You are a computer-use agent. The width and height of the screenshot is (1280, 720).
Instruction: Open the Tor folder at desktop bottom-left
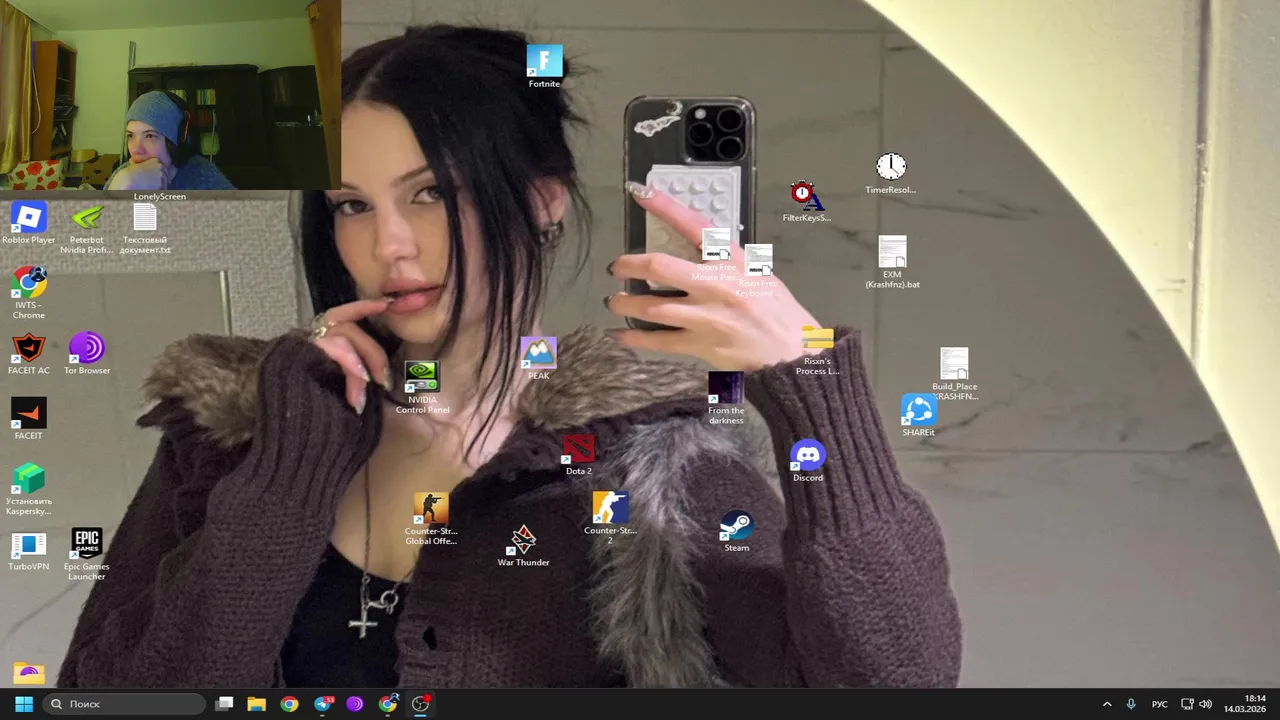(x=28, y=673)
